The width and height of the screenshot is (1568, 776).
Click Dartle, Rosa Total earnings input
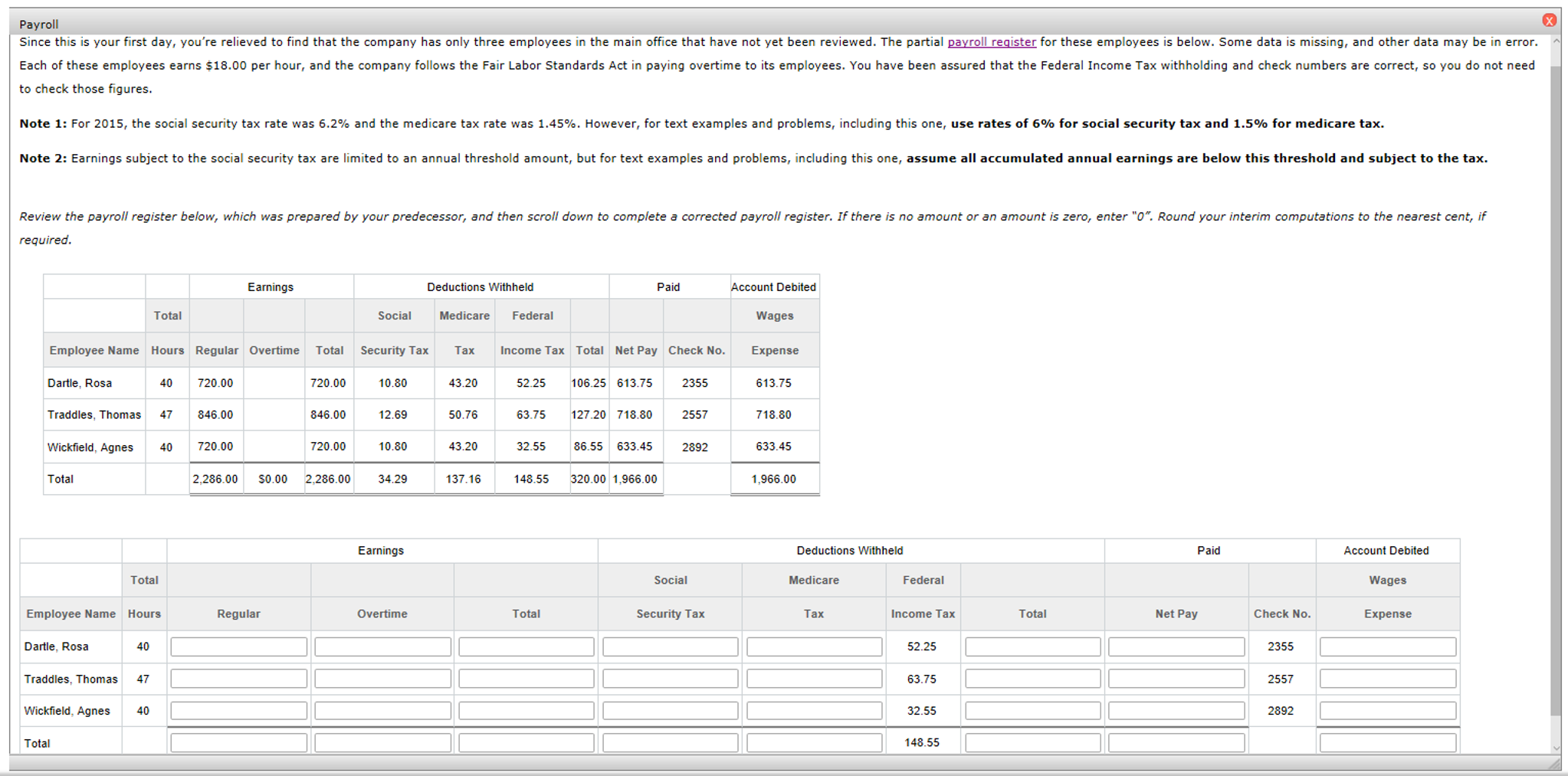pyautogui.click(x=526, y=647)
